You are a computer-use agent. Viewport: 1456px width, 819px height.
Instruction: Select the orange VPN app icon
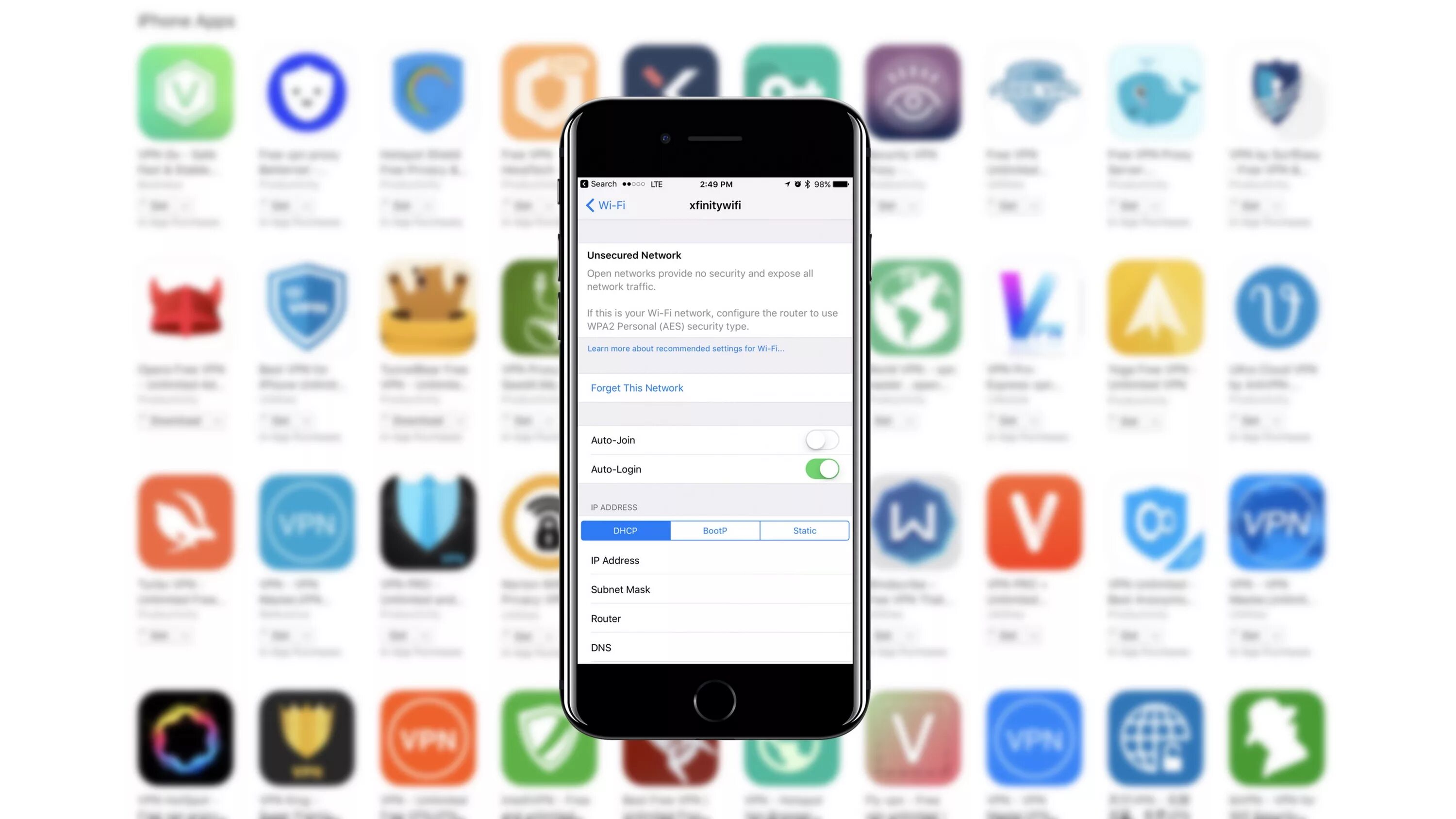pos(427,737)
